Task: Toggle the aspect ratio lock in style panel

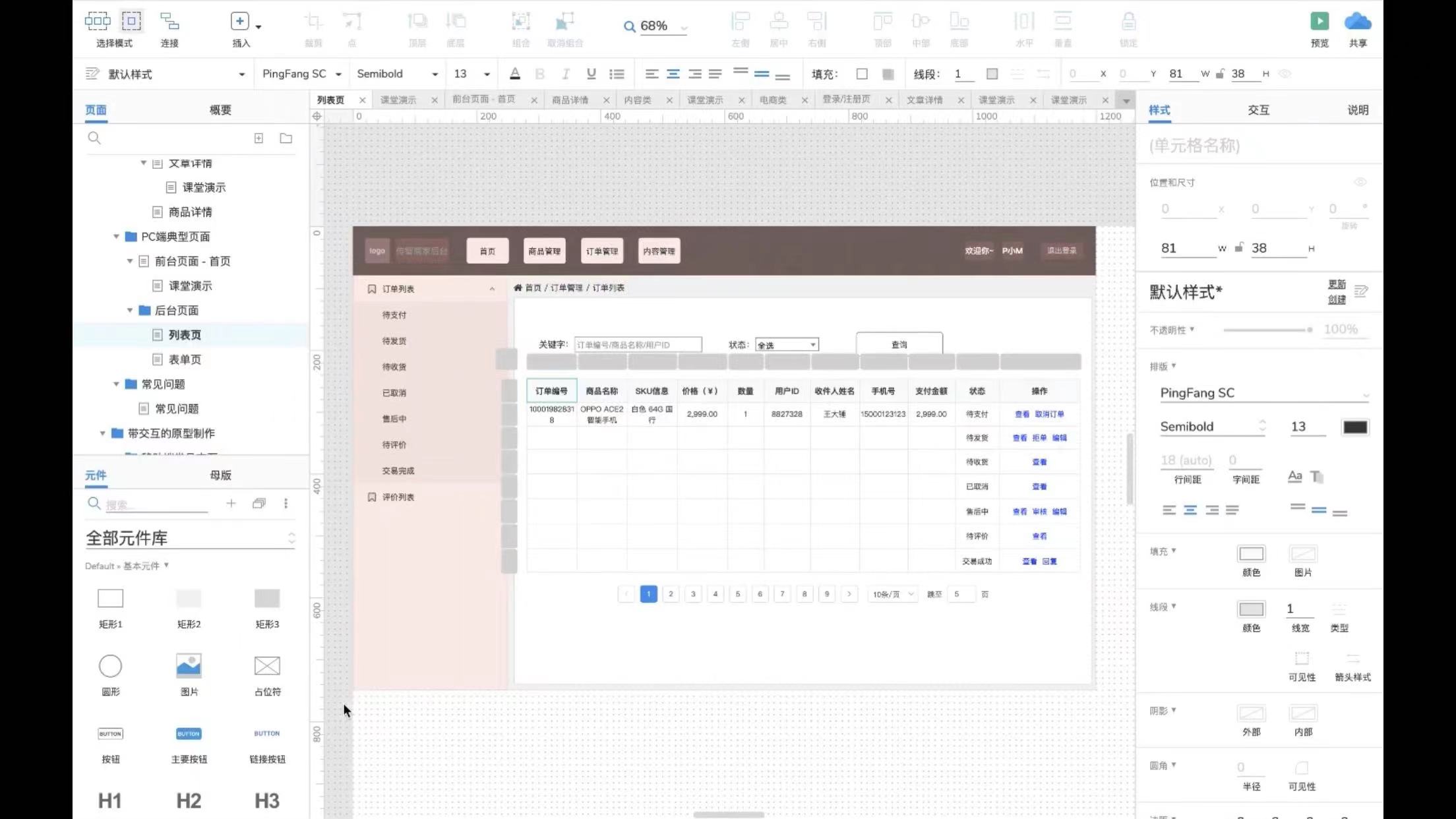Action: click(x=1239, y=248)
